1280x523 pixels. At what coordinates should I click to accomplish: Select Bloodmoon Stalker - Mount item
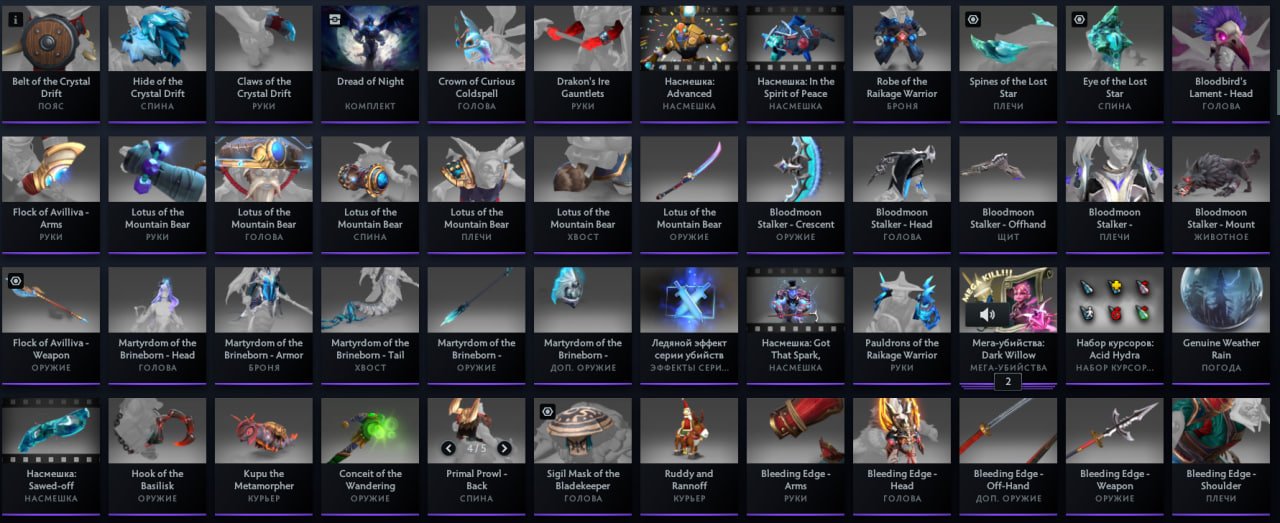1221,190
